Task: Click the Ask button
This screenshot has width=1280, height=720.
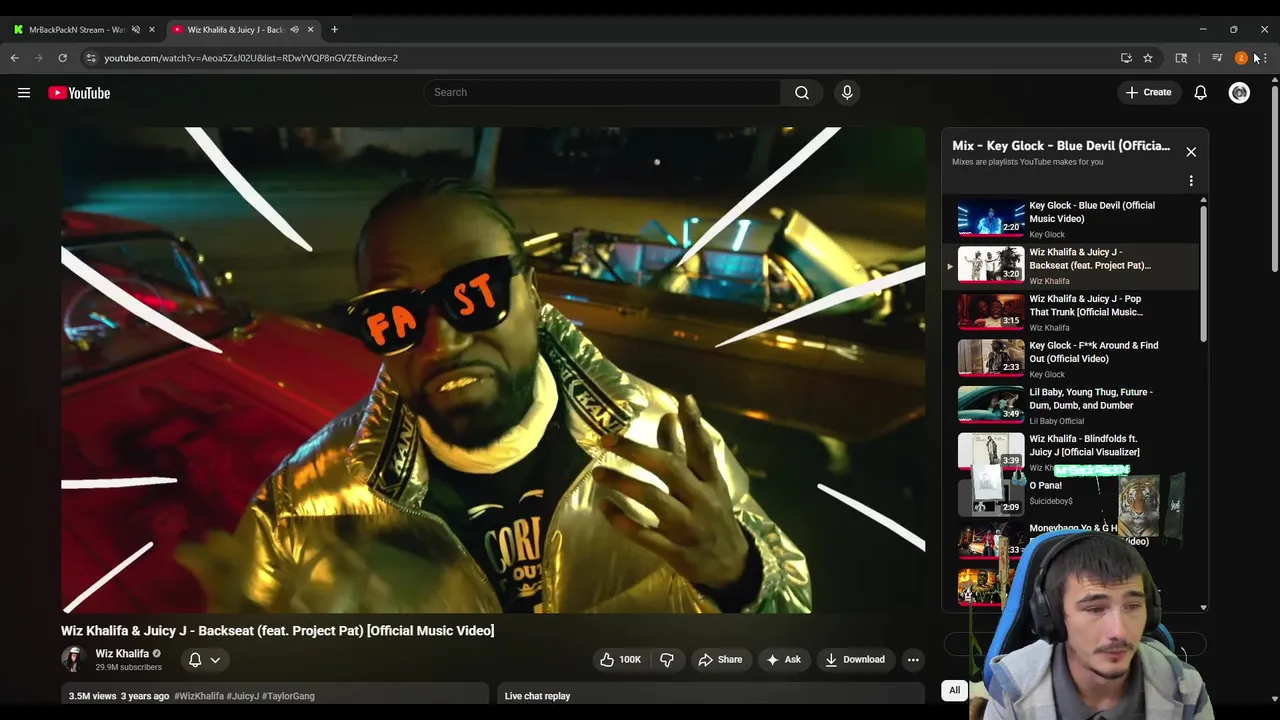Action: [x=783, y=660]
